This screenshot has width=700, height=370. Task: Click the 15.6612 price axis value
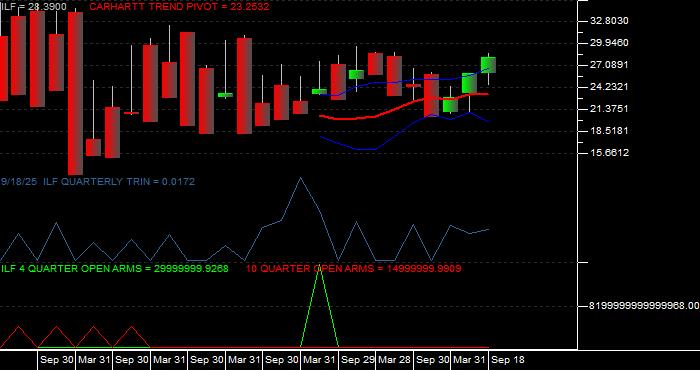click(608, 153)
